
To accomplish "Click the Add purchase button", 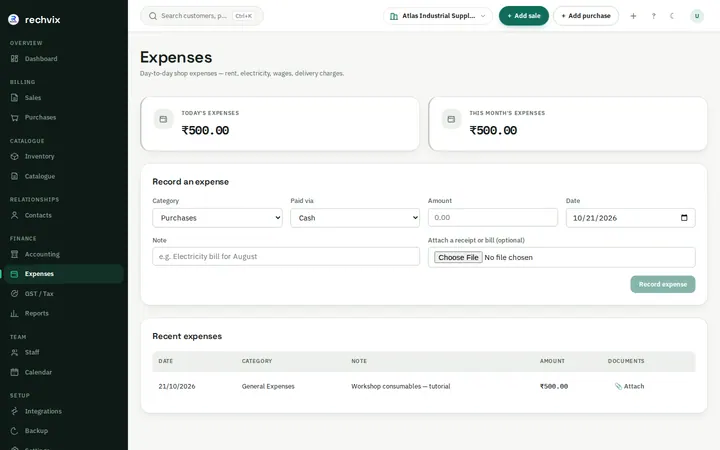I will click(586, 16).
